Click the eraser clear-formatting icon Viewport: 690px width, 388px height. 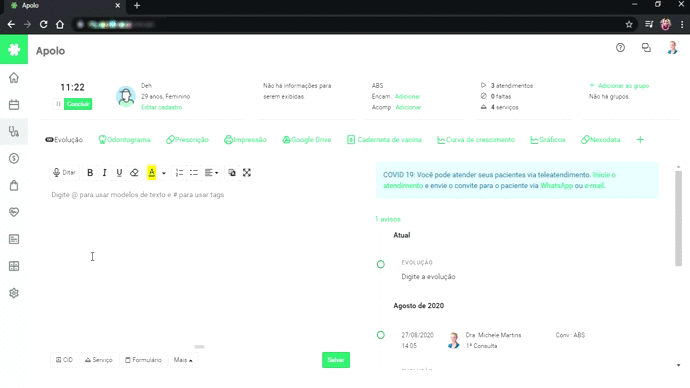(x=134, y=173)
